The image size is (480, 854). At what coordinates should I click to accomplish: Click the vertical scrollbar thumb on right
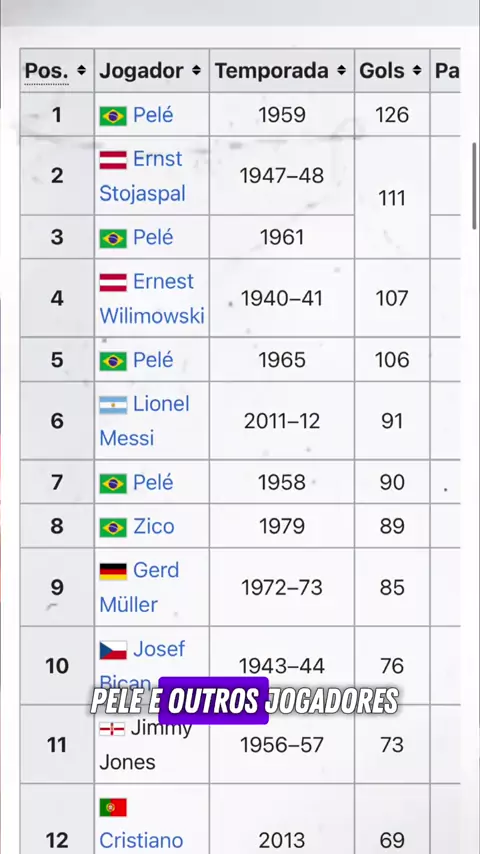(475, 186)
